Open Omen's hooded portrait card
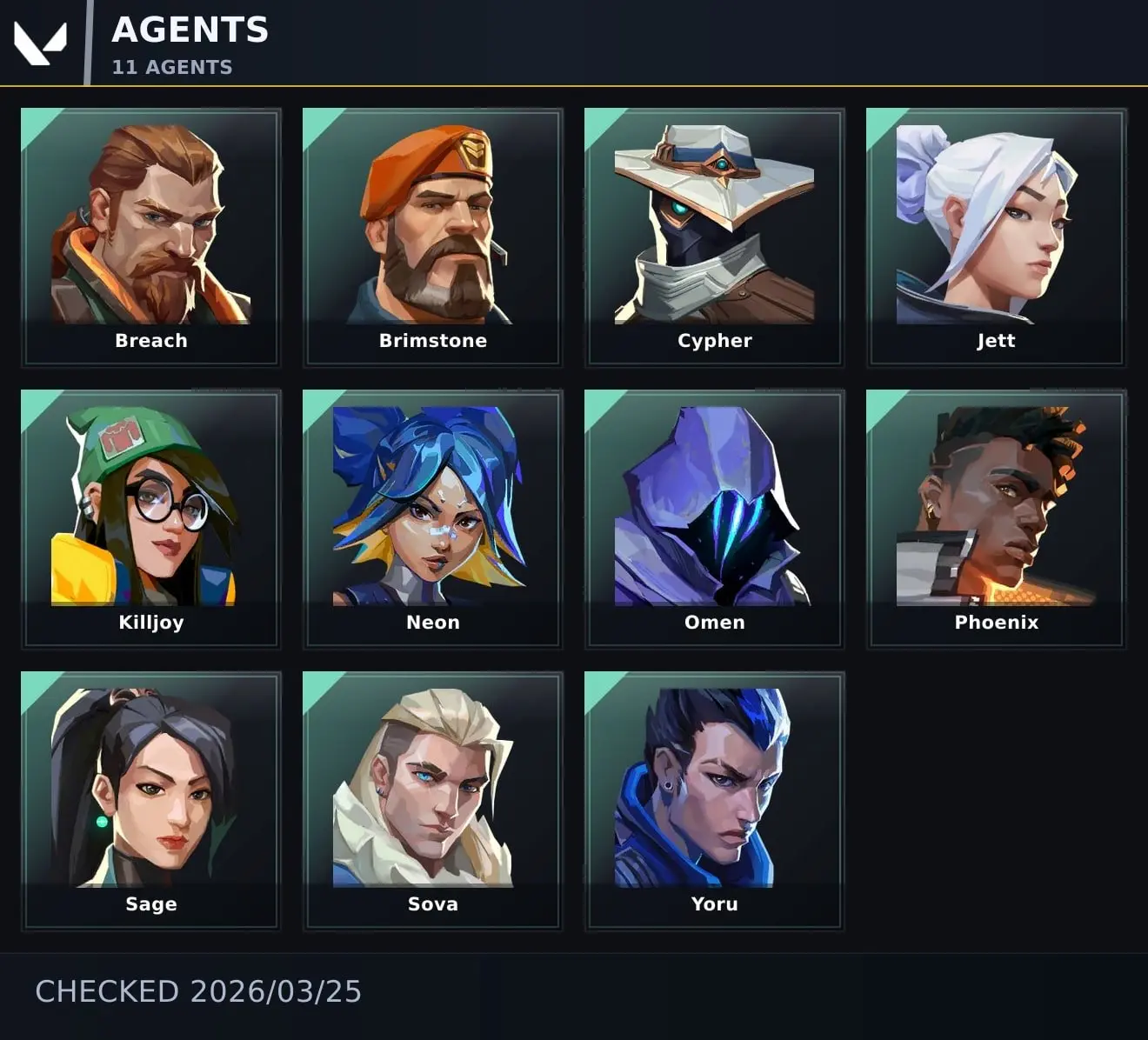Viewport: 1148px width, 1040px height. (x=715, y=519)
